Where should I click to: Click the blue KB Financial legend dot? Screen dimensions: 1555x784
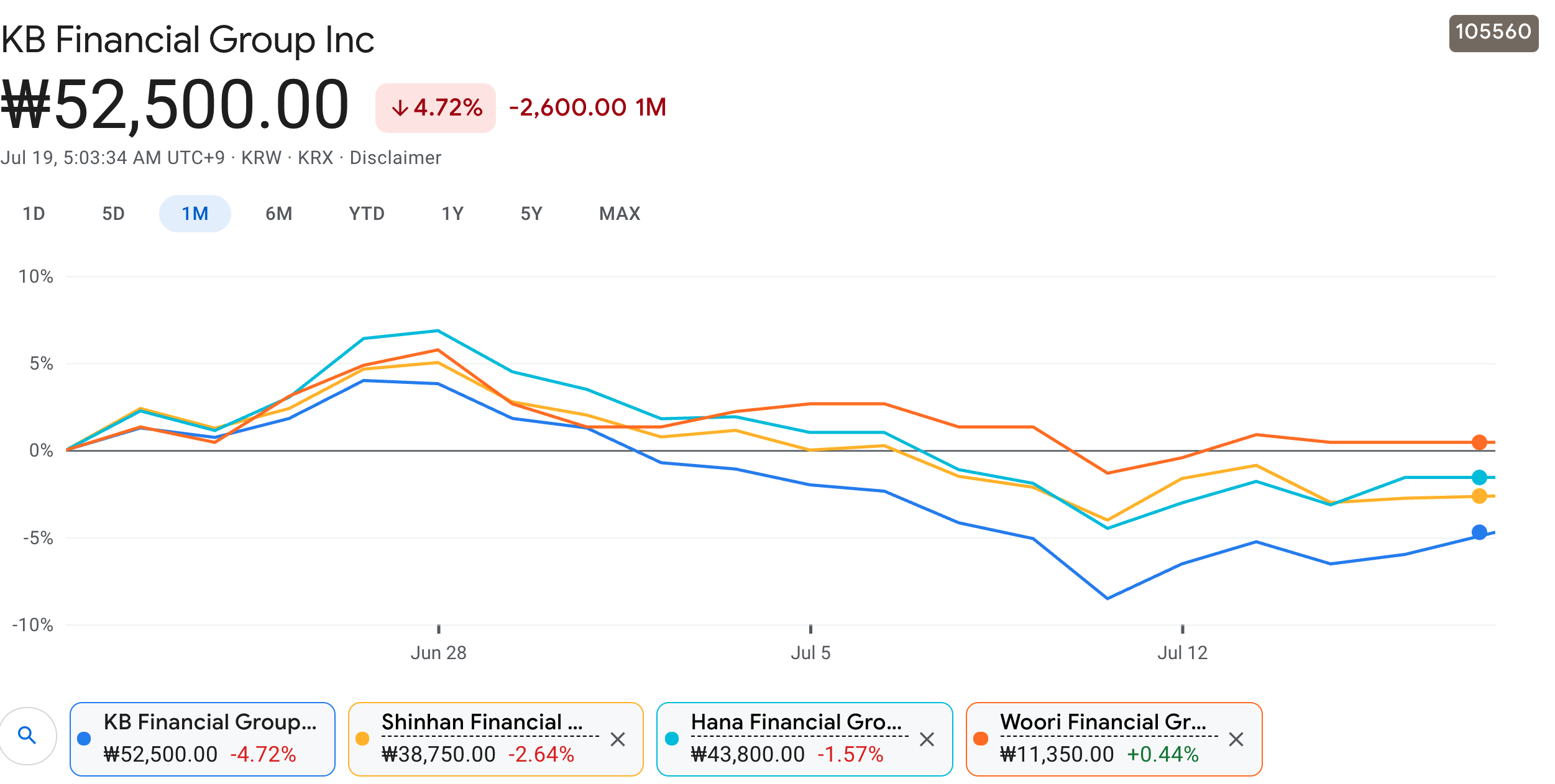click(84, 739)
